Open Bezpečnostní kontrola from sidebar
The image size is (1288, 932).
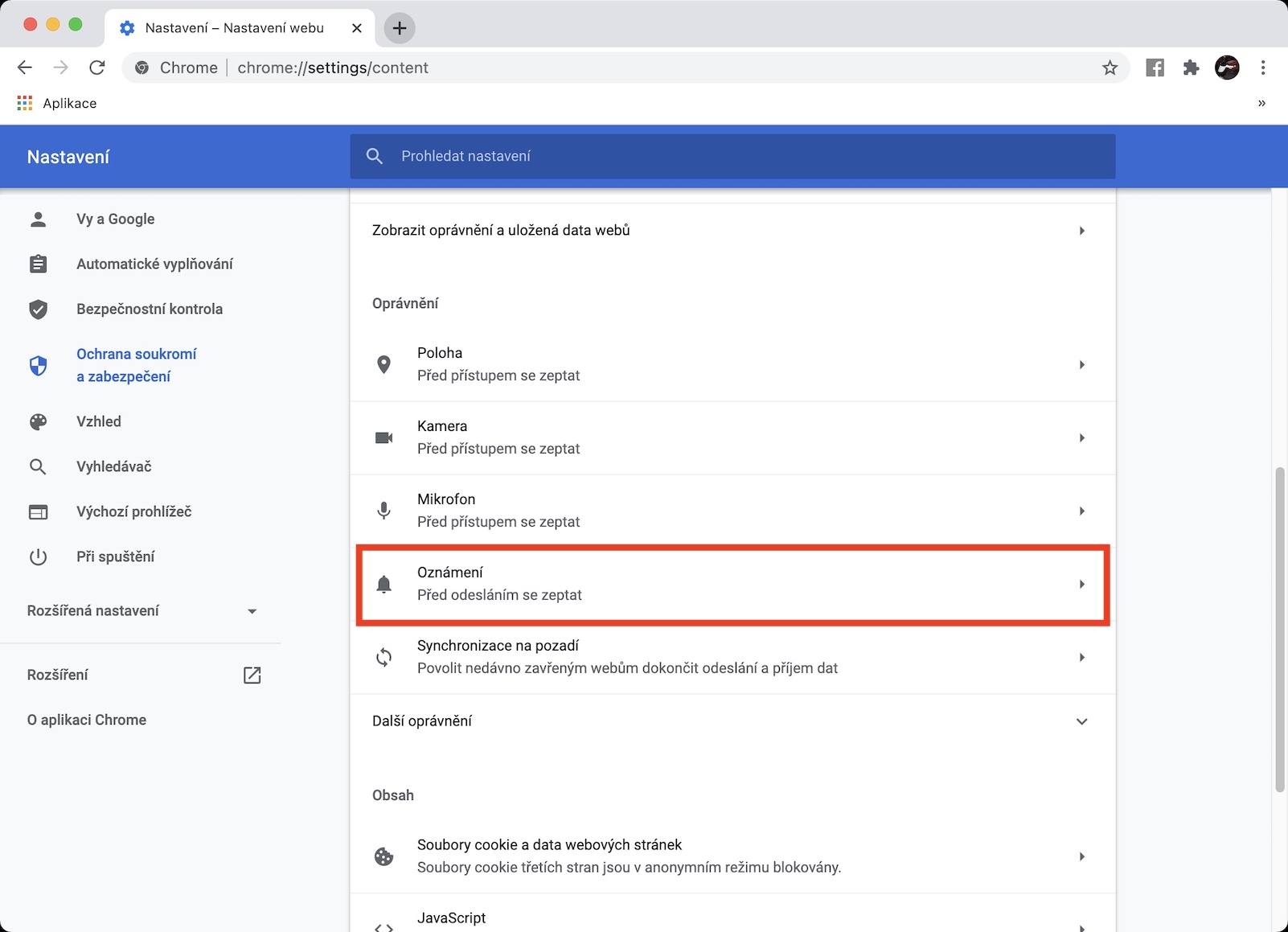149,310
